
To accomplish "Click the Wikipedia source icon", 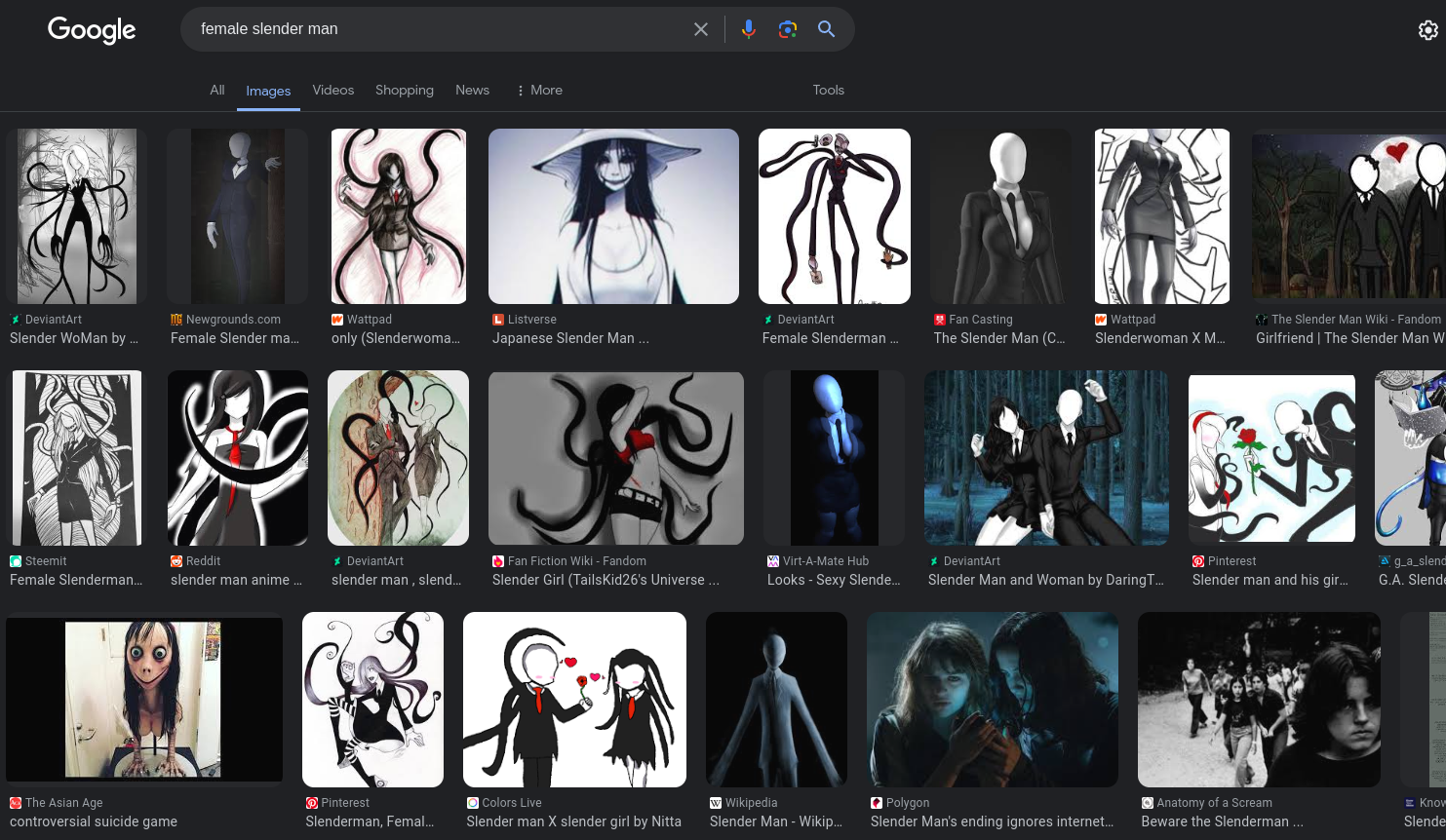I will tap(716, 803).
